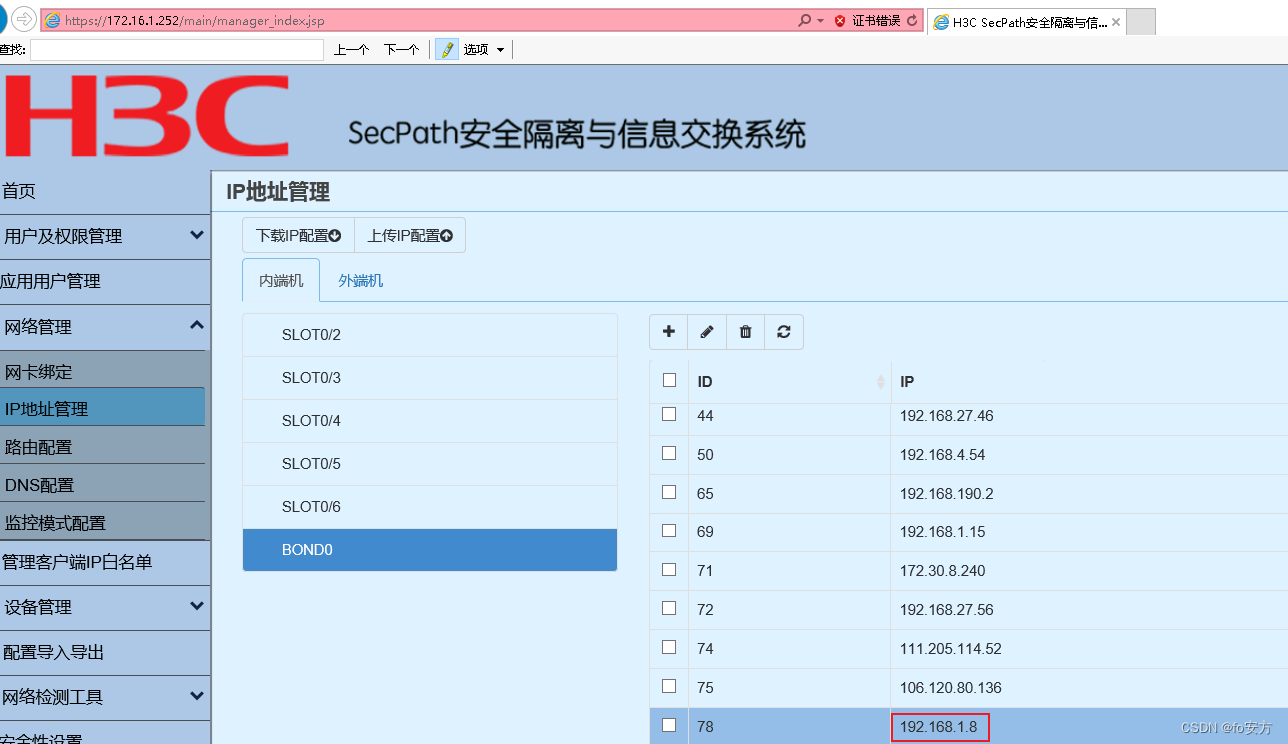Click the browser forward arrow button
Viewport: 1288px width, 744px height.
coord(24,19)
